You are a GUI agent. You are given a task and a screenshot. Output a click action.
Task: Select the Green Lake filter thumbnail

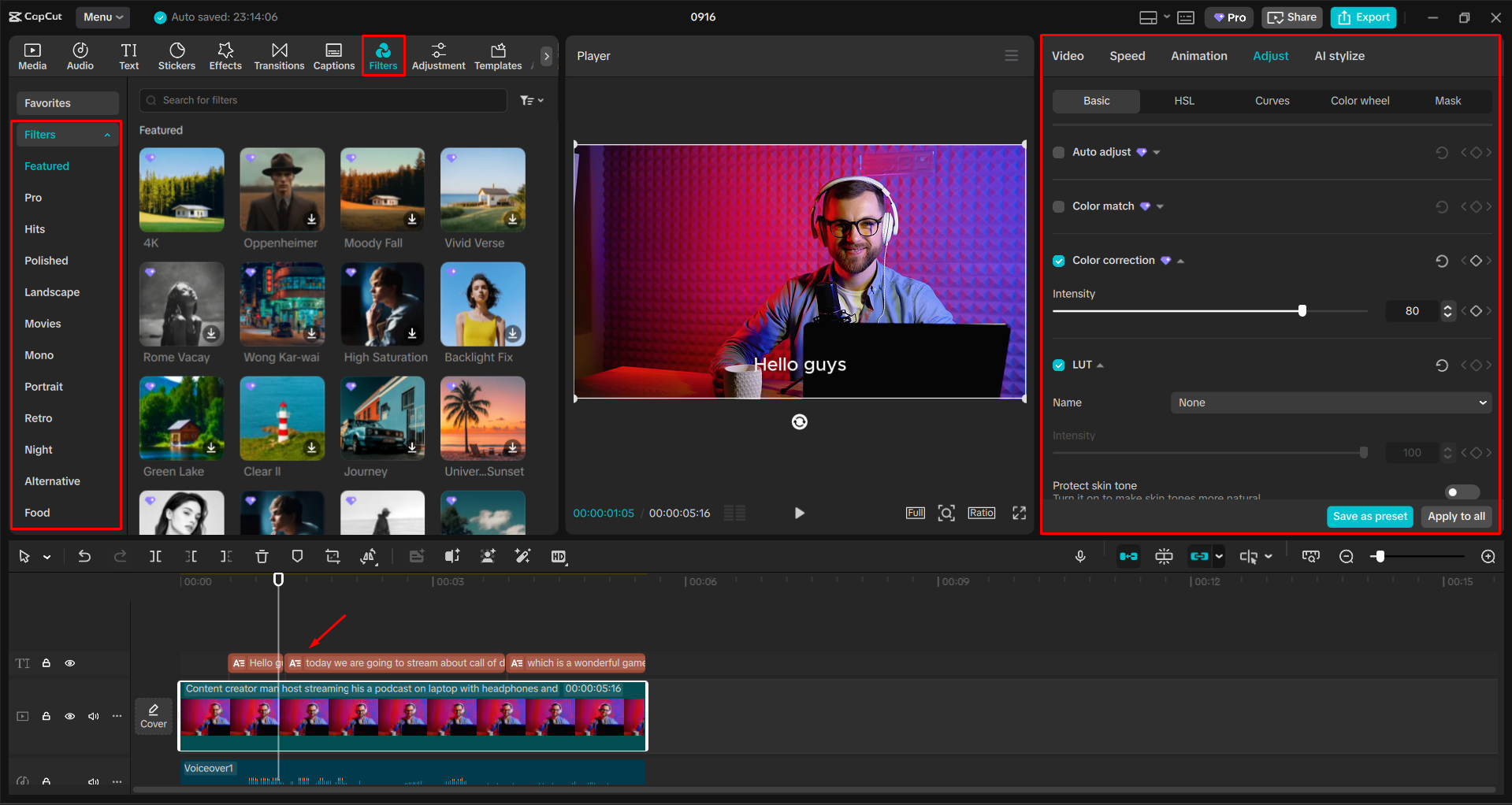[181, 418]
